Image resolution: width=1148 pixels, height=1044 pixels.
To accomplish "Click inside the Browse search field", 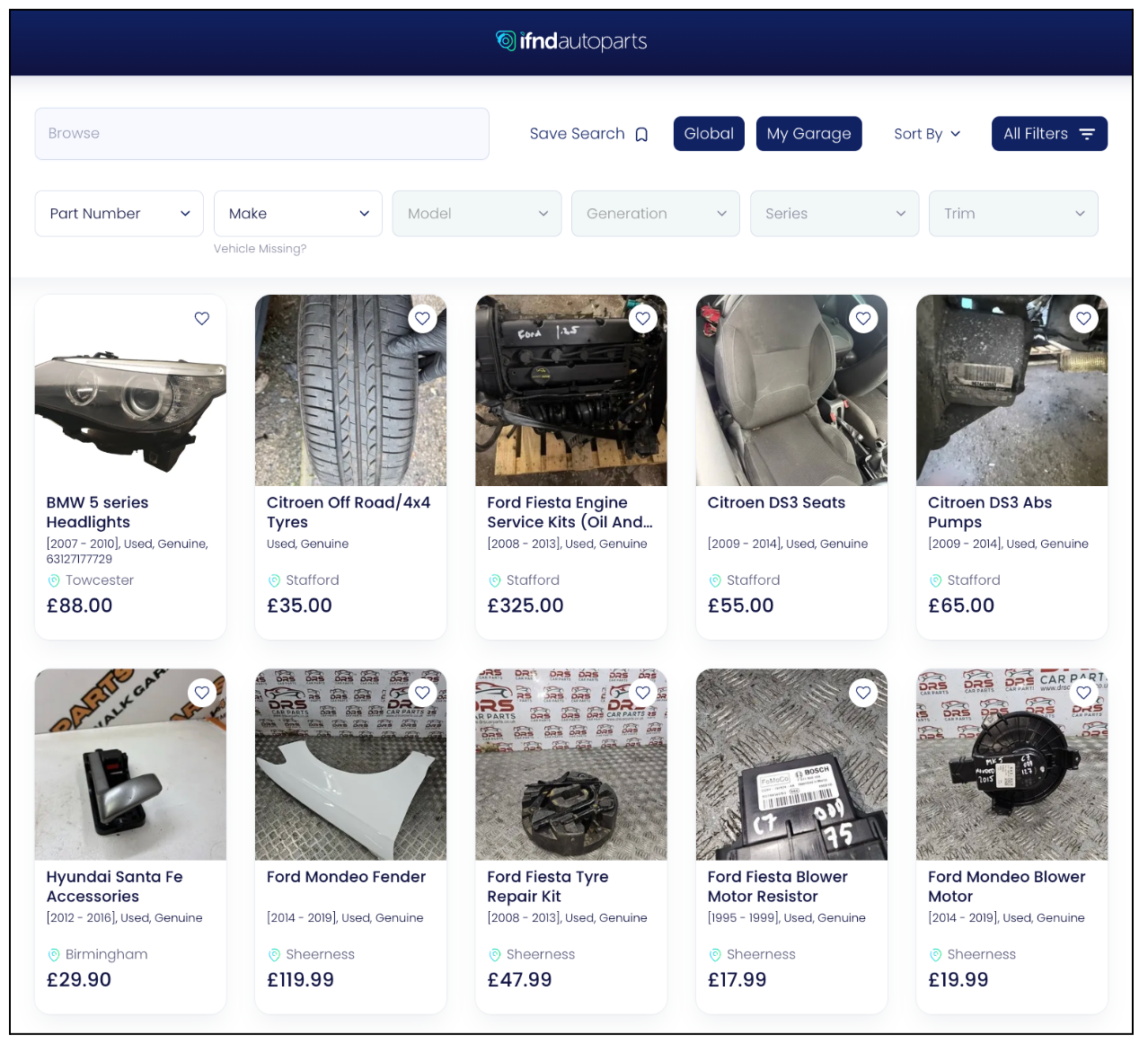I will tap(261, 133).
